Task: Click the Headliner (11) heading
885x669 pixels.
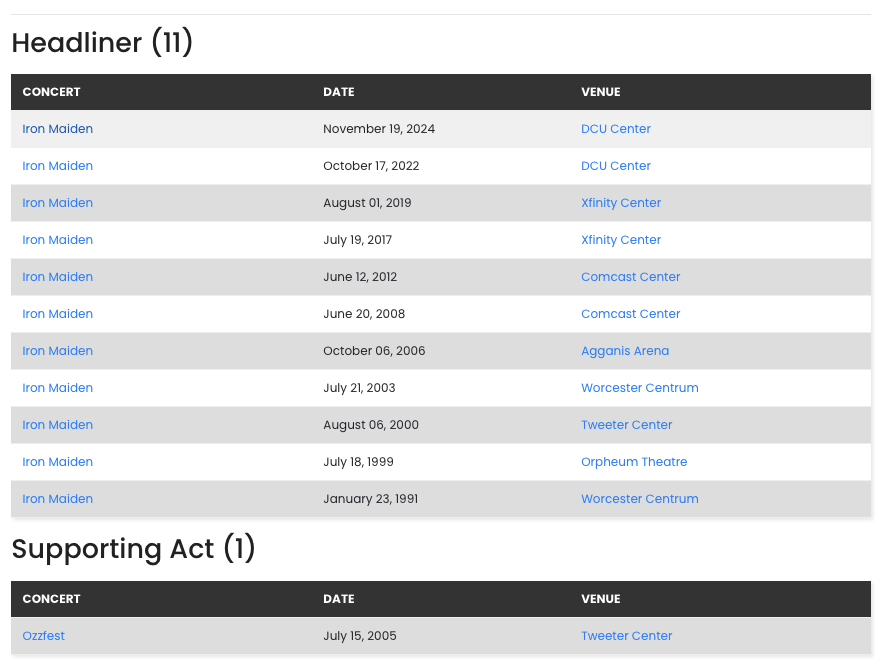Action: pyautogui.click(x=102, y=43)
